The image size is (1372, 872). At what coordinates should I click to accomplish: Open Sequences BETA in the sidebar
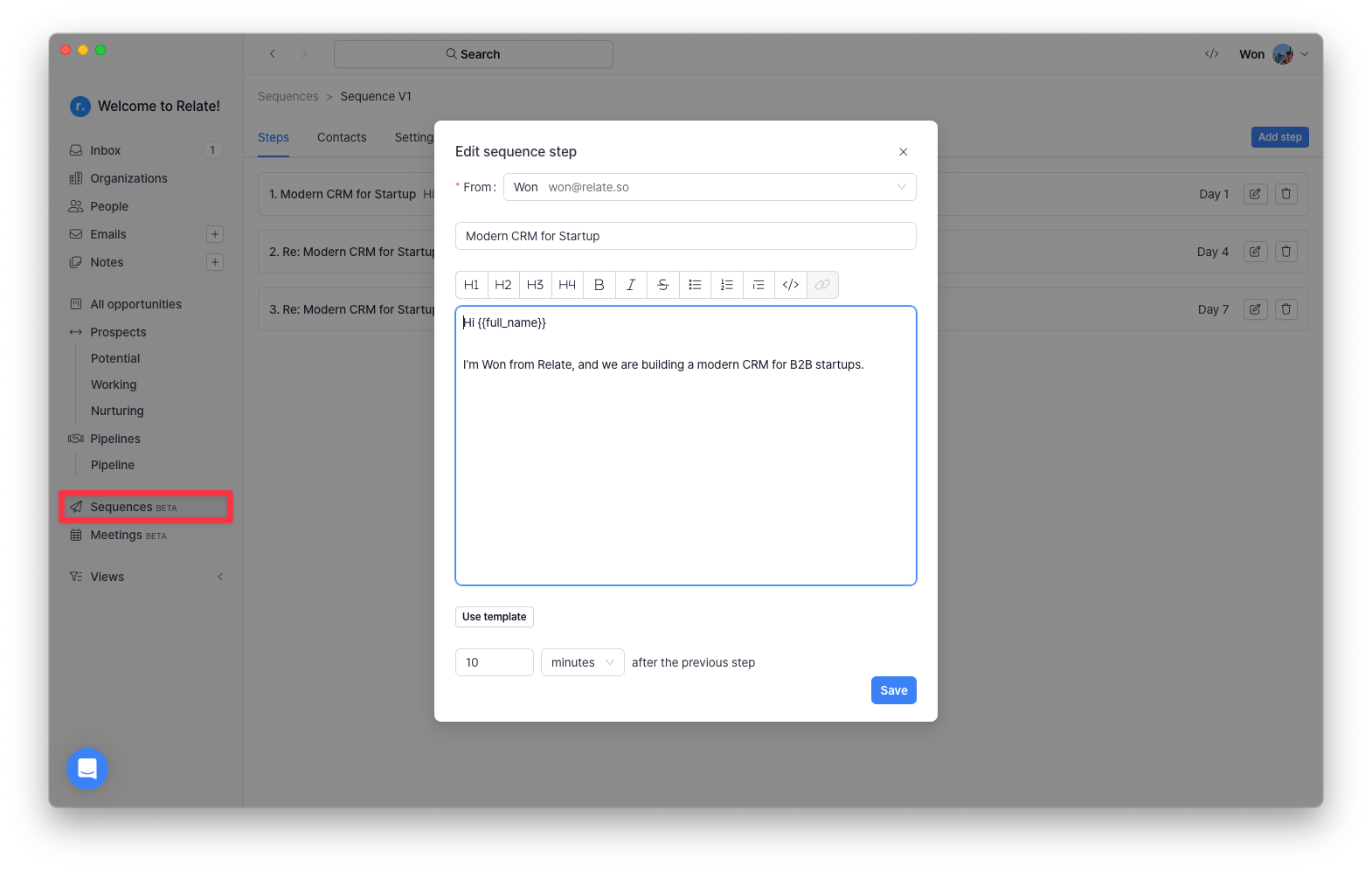pos(146,507)
